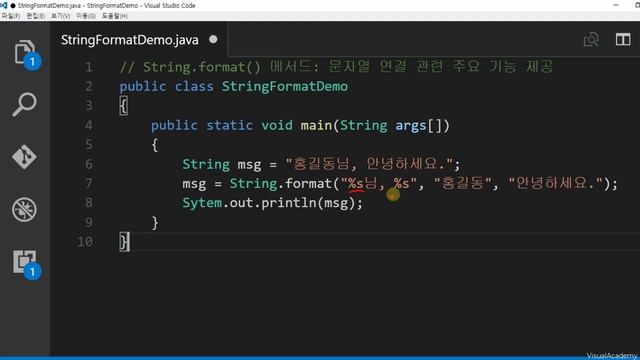The image size is (640, 360).
Task: Click the class name StringFormatDemo on line 2
Action: (x=284, y=86)
